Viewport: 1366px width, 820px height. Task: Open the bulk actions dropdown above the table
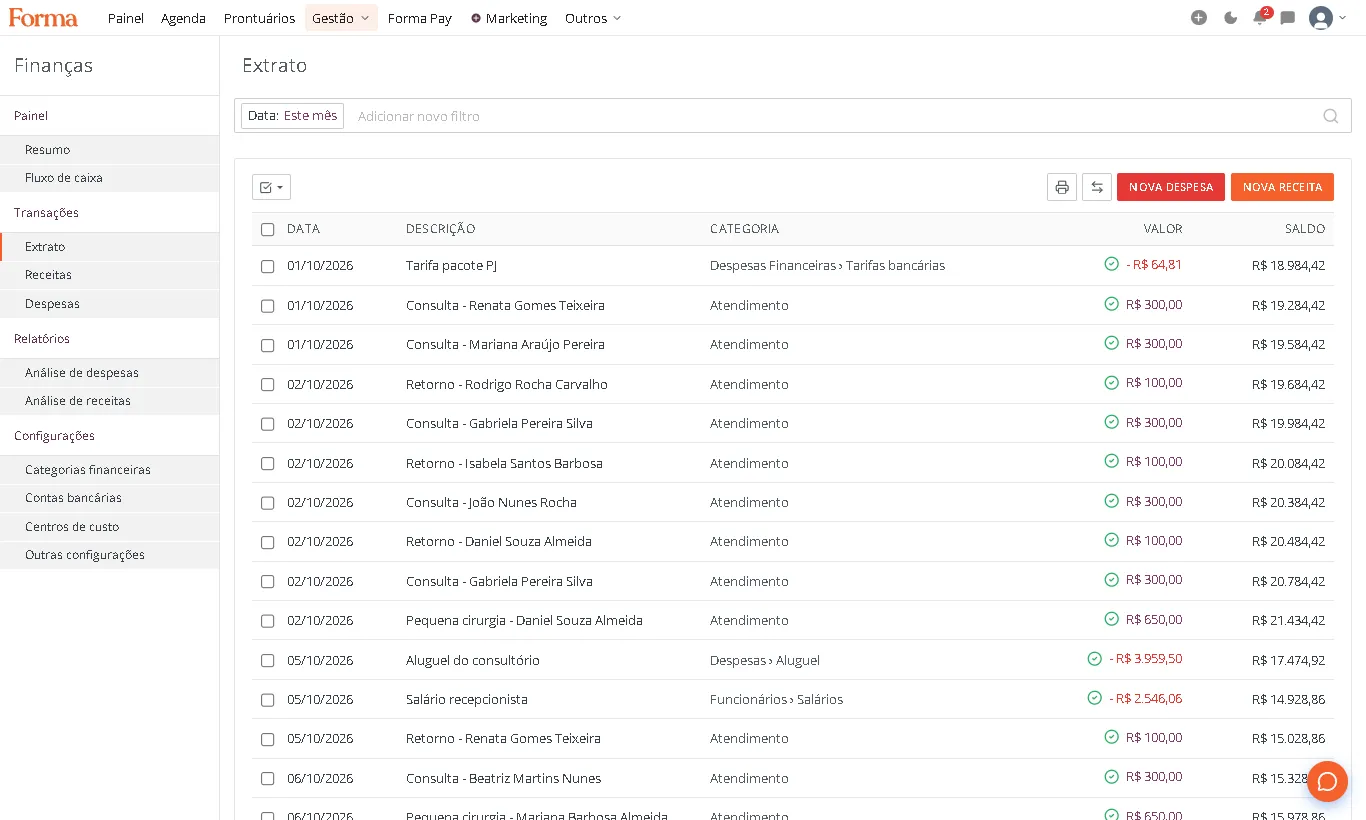pos(271,187)
